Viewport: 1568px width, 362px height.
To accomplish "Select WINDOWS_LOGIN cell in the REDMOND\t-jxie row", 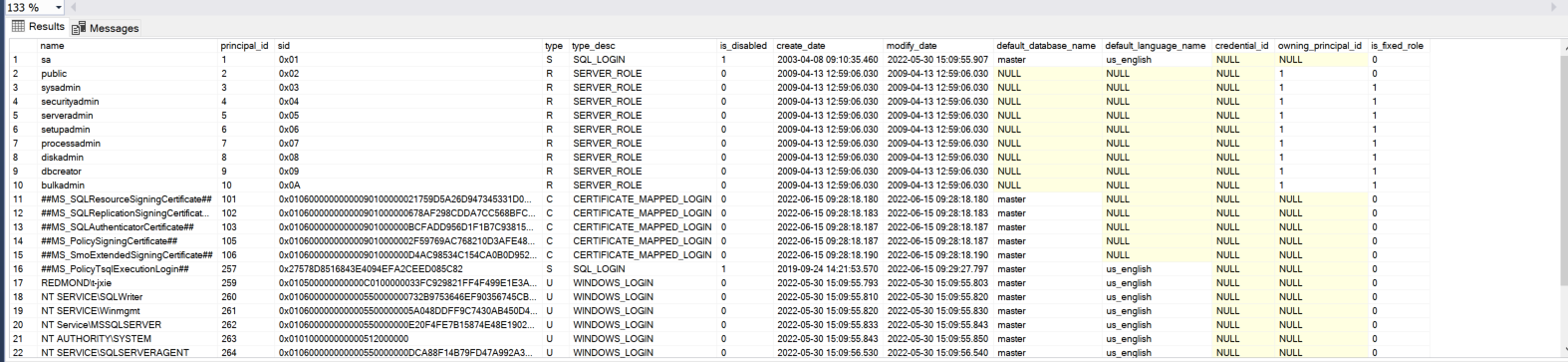I will pyautogui.click(x=644, y=283).
